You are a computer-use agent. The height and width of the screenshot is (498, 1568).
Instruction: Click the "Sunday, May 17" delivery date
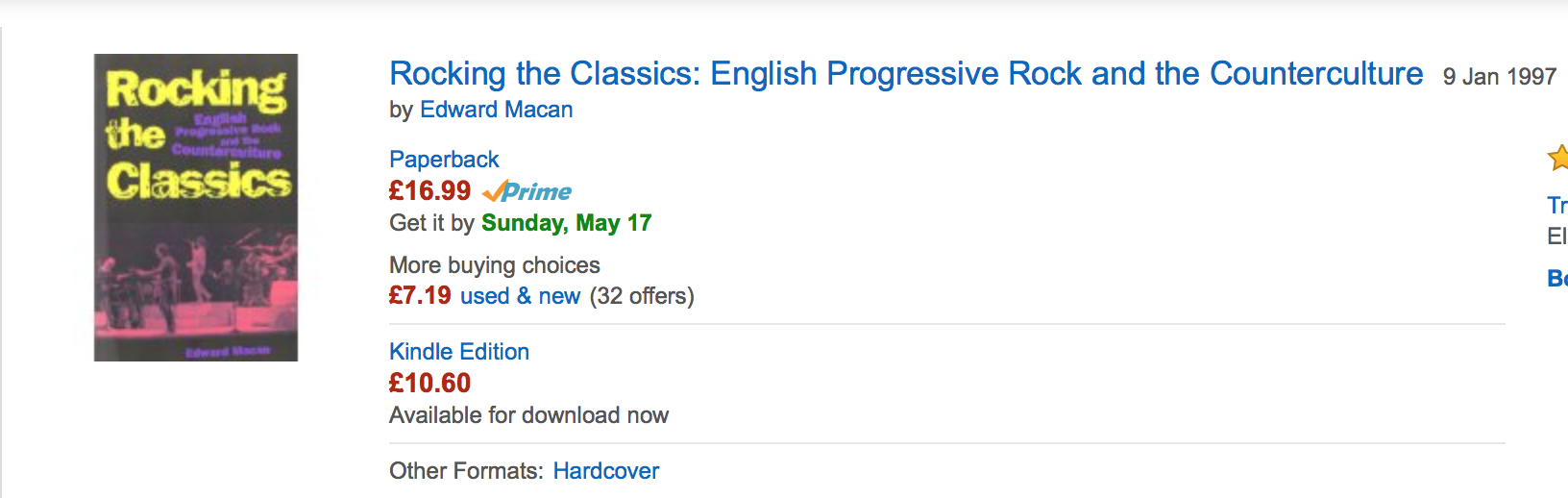click(x=566, y=223)
